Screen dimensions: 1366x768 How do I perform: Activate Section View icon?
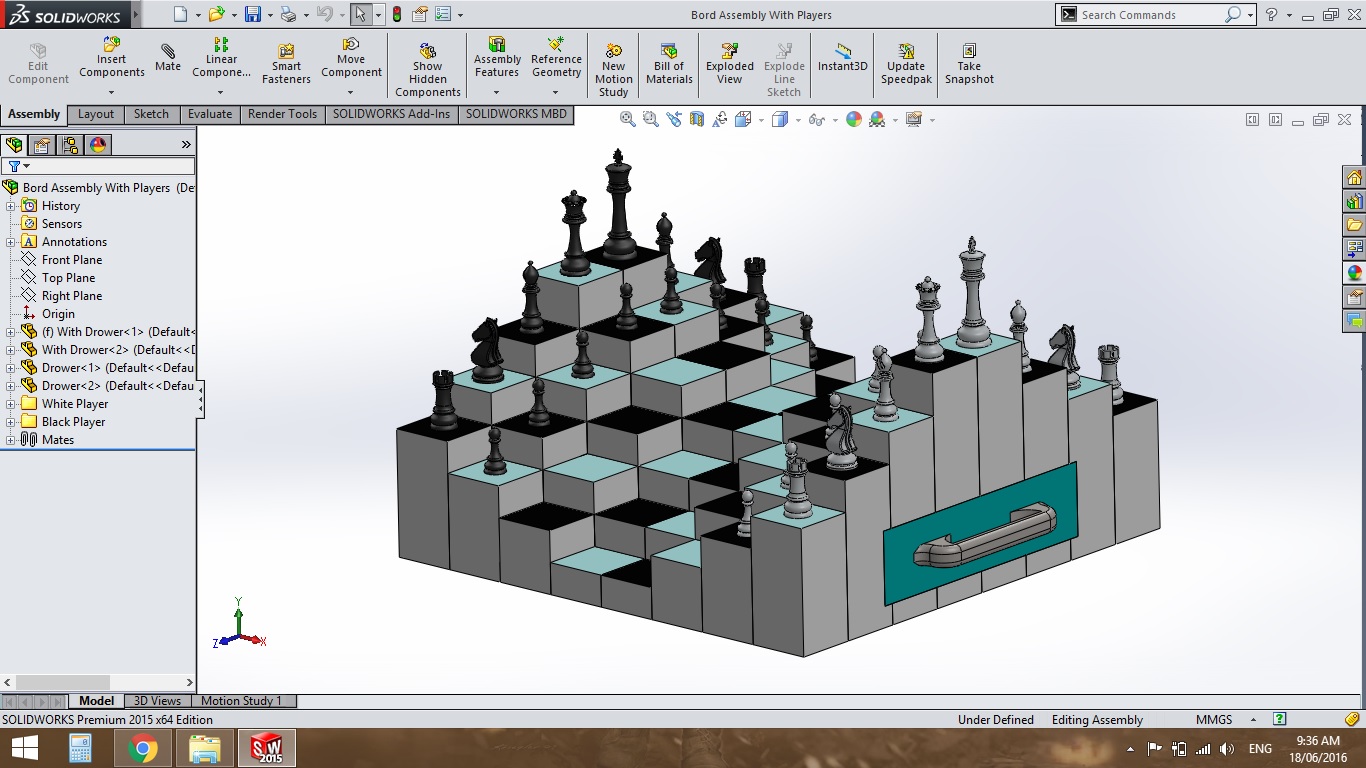(x=697, y=119)
